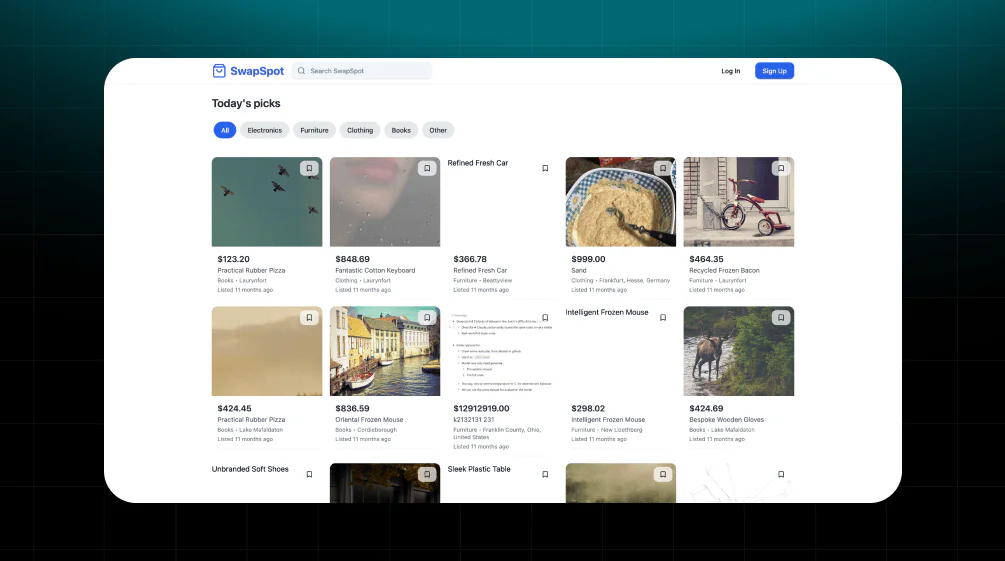Switch to the Clothing category
This screenshot has height=561, width=1005.
[x=360, y=130]
